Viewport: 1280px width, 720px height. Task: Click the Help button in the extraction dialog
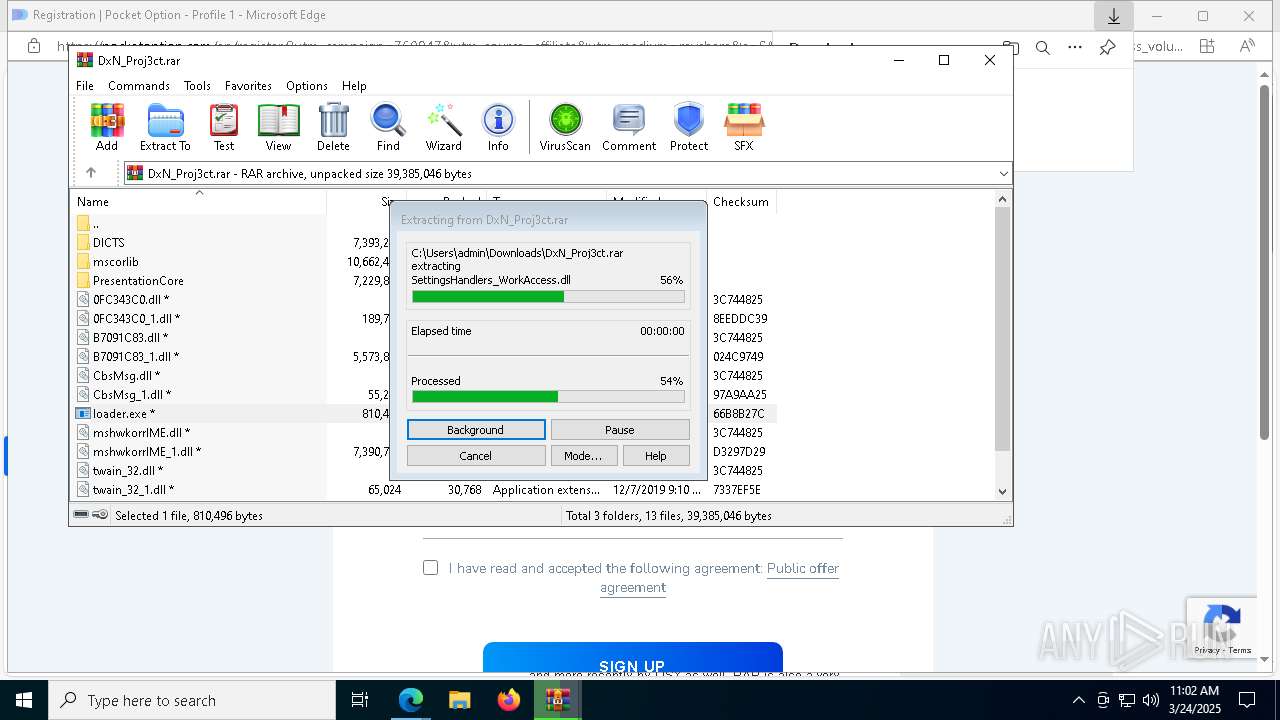[656, 456]
